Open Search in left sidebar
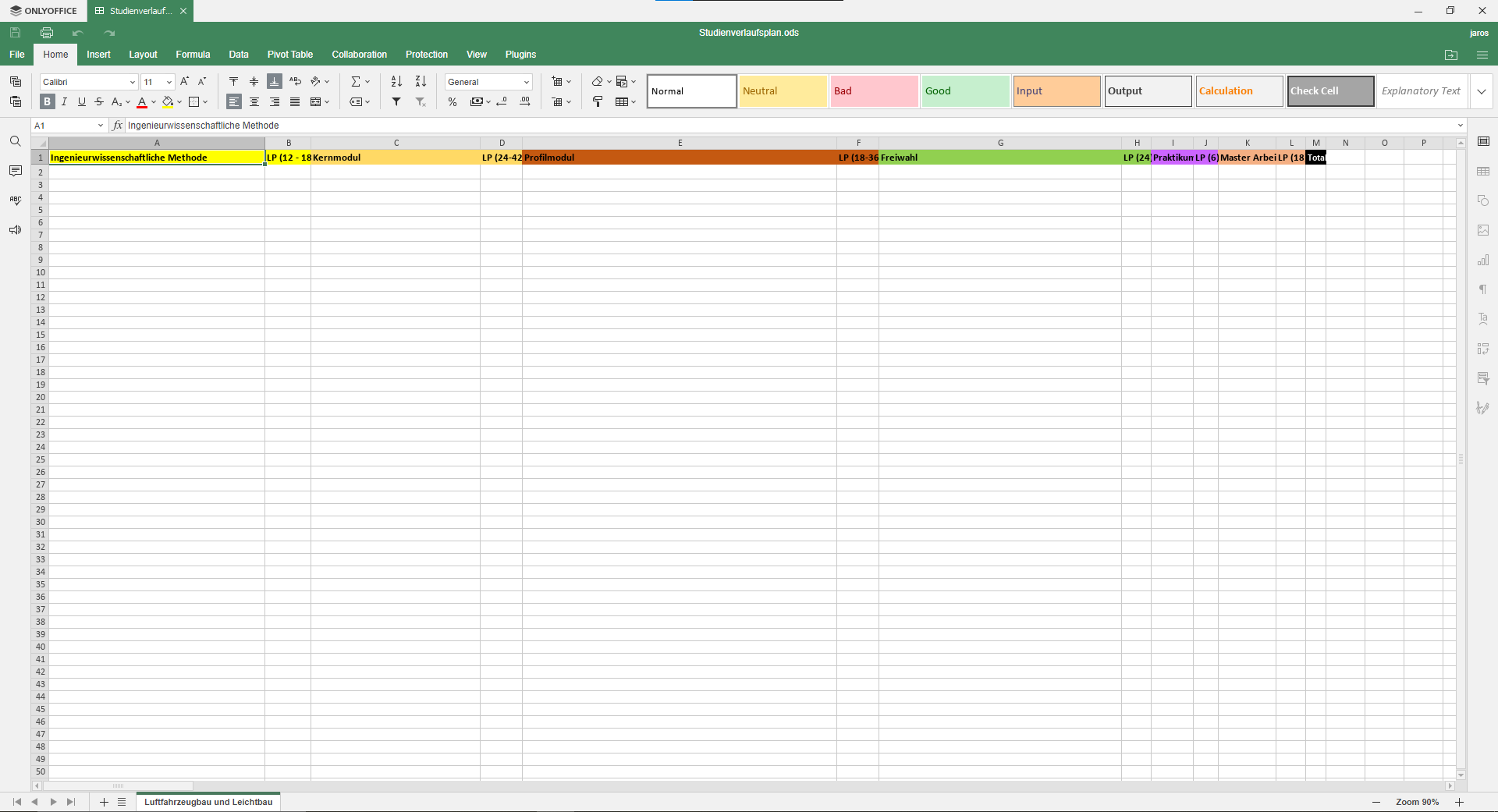Screen dimensions: 1498x812 pos(16,141)
